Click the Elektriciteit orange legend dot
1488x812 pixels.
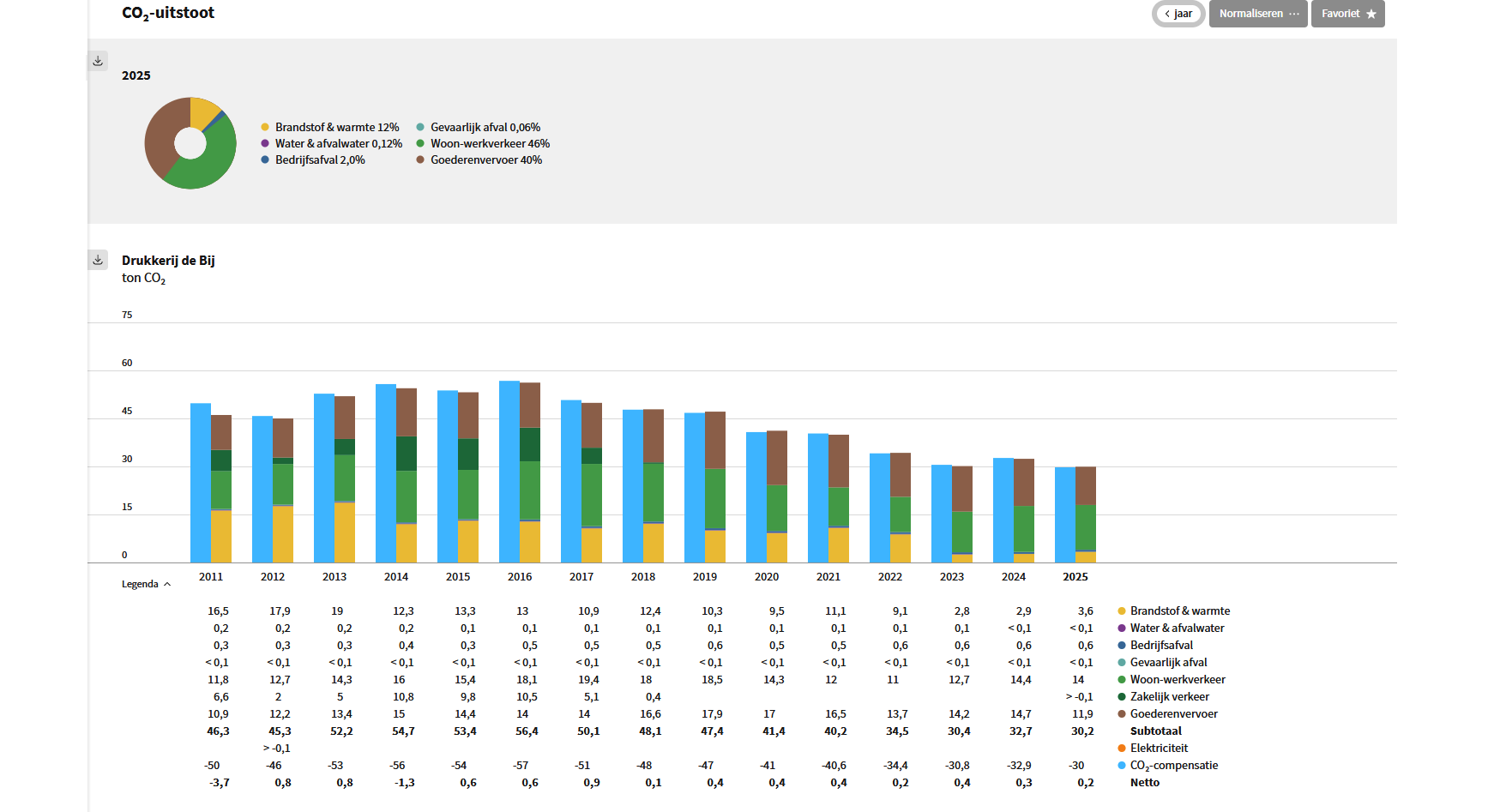click(1121, 748)
